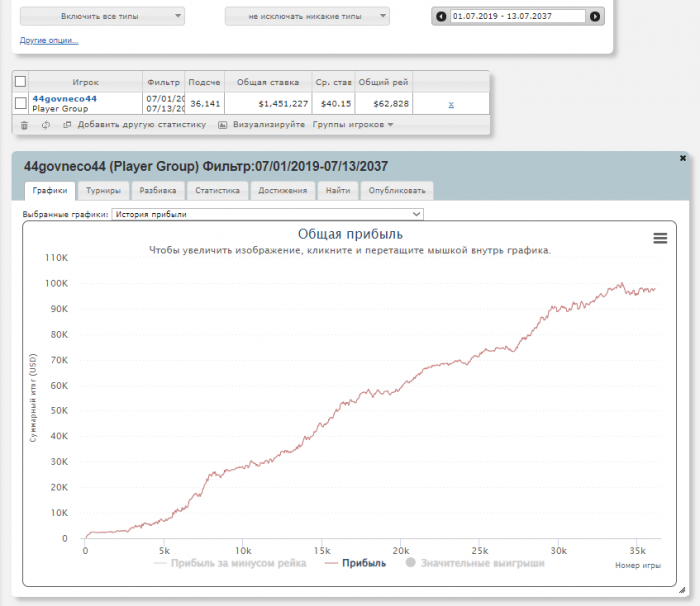Open the не исключать никакие типы dropdown

click(x=306, y=17)
